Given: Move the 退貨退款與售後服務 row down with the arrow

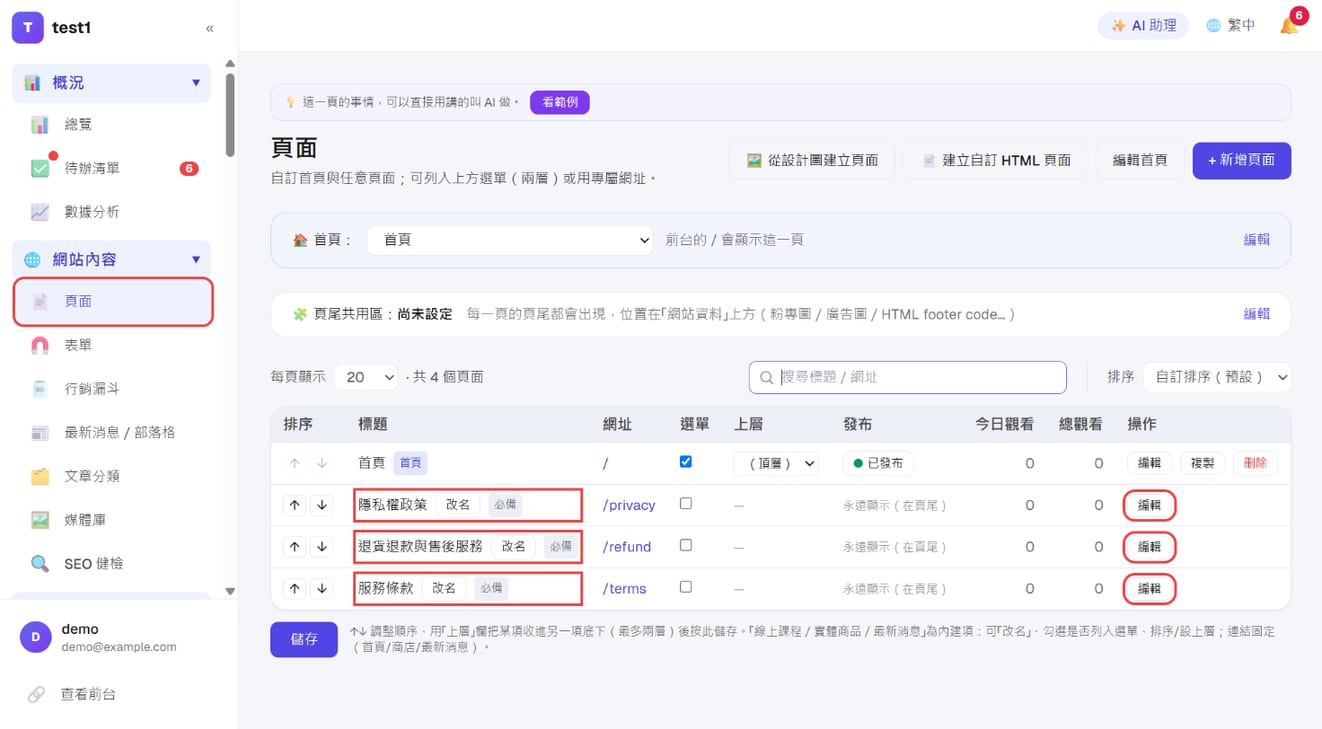Looking at the screenshot, I should pyautogui.click(x=322, y=547).
